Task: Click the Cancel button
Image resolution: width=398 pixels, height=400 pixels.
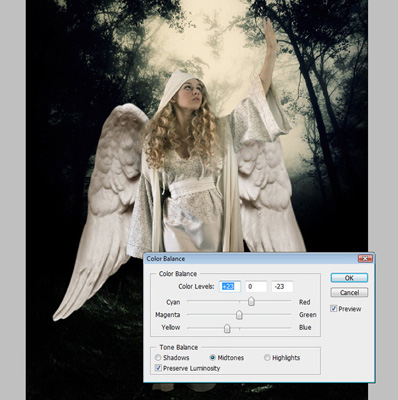Action: pos(349,292)
